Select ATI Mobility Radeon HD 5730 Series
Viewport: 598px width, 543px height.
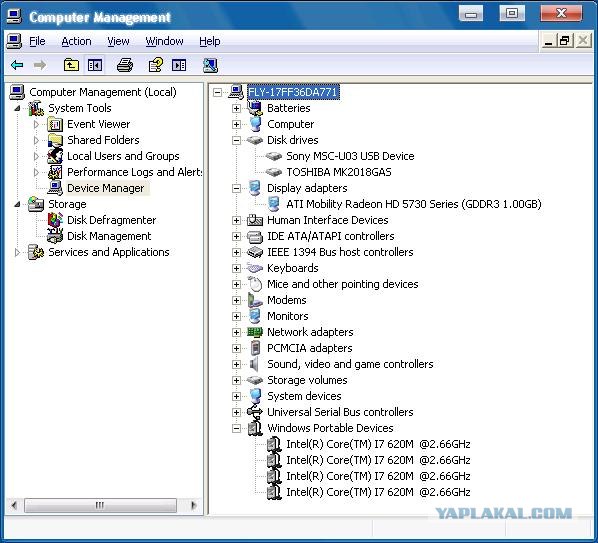click(414, 204)
